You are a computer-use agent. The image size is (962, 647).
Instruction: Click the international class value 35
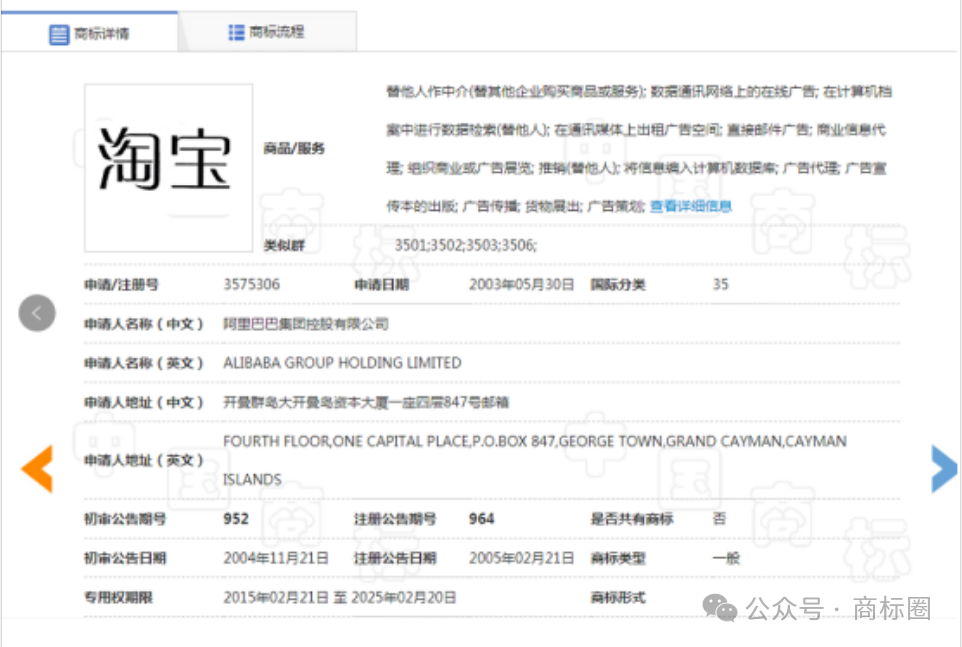point(720,285)
